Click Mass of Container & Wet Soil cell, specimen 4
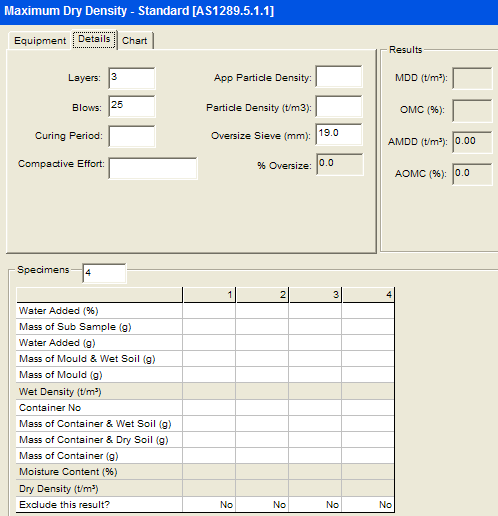The image size is (498, 516). coord(368,423)
